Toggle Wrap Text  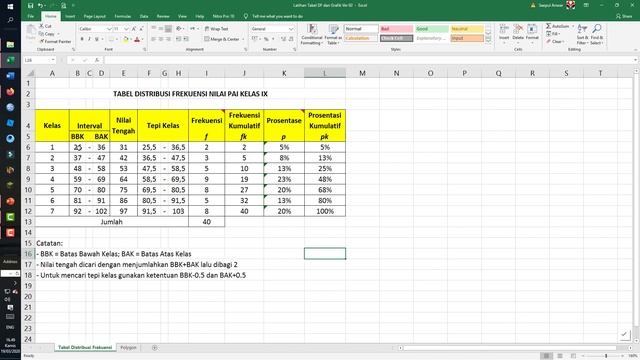tap(216, 29)
